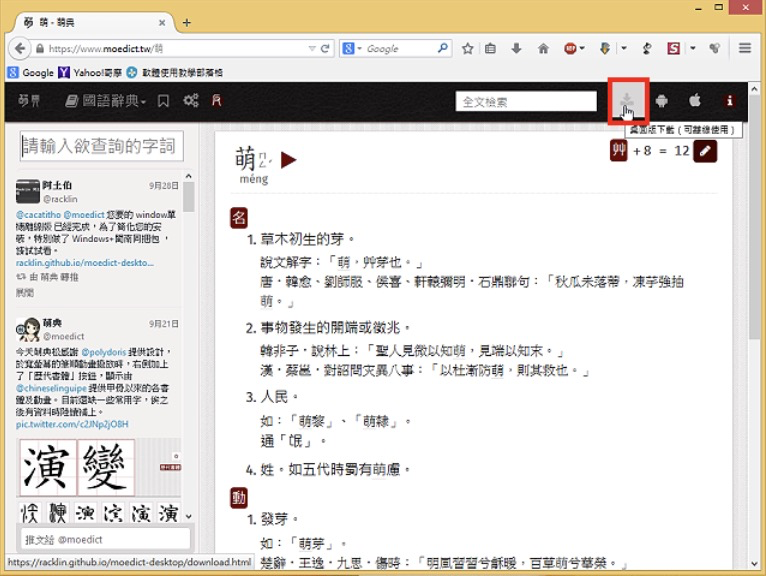Image resolution: width=766 pixels, height=576 pixels.
Task: Open dropdown beside the yellow download-arrow extension
Action: [624, 48]
